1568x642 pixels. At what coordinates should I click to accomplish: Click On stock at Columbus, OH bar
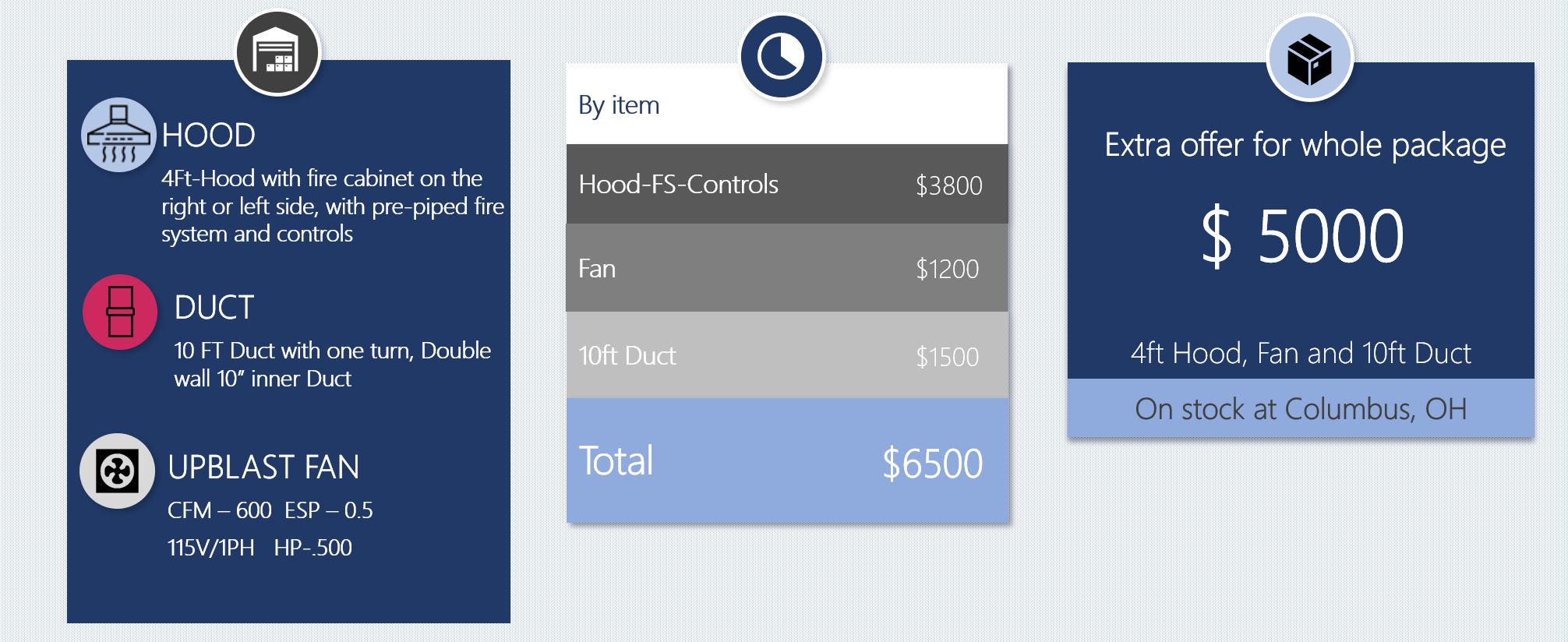coord(1301,408)
